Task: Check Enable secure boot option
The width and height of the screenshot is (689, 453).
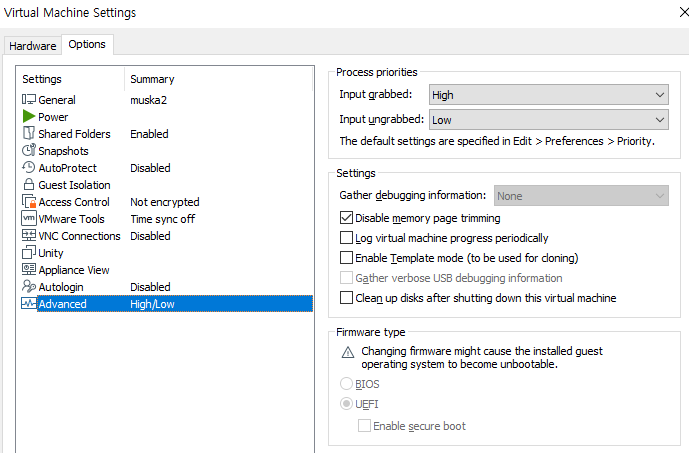Action: (364, 426)
